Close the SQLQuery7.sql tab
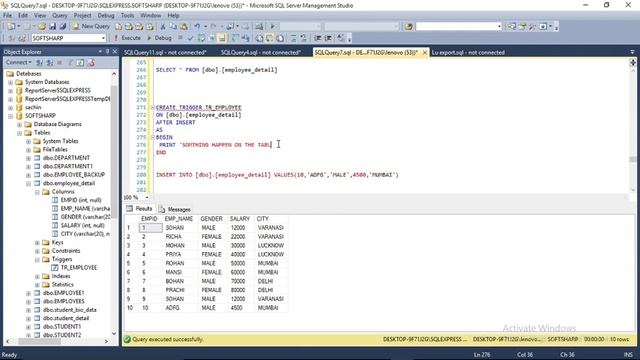Screen dimensions: 640x360 [x=424, y=53]
